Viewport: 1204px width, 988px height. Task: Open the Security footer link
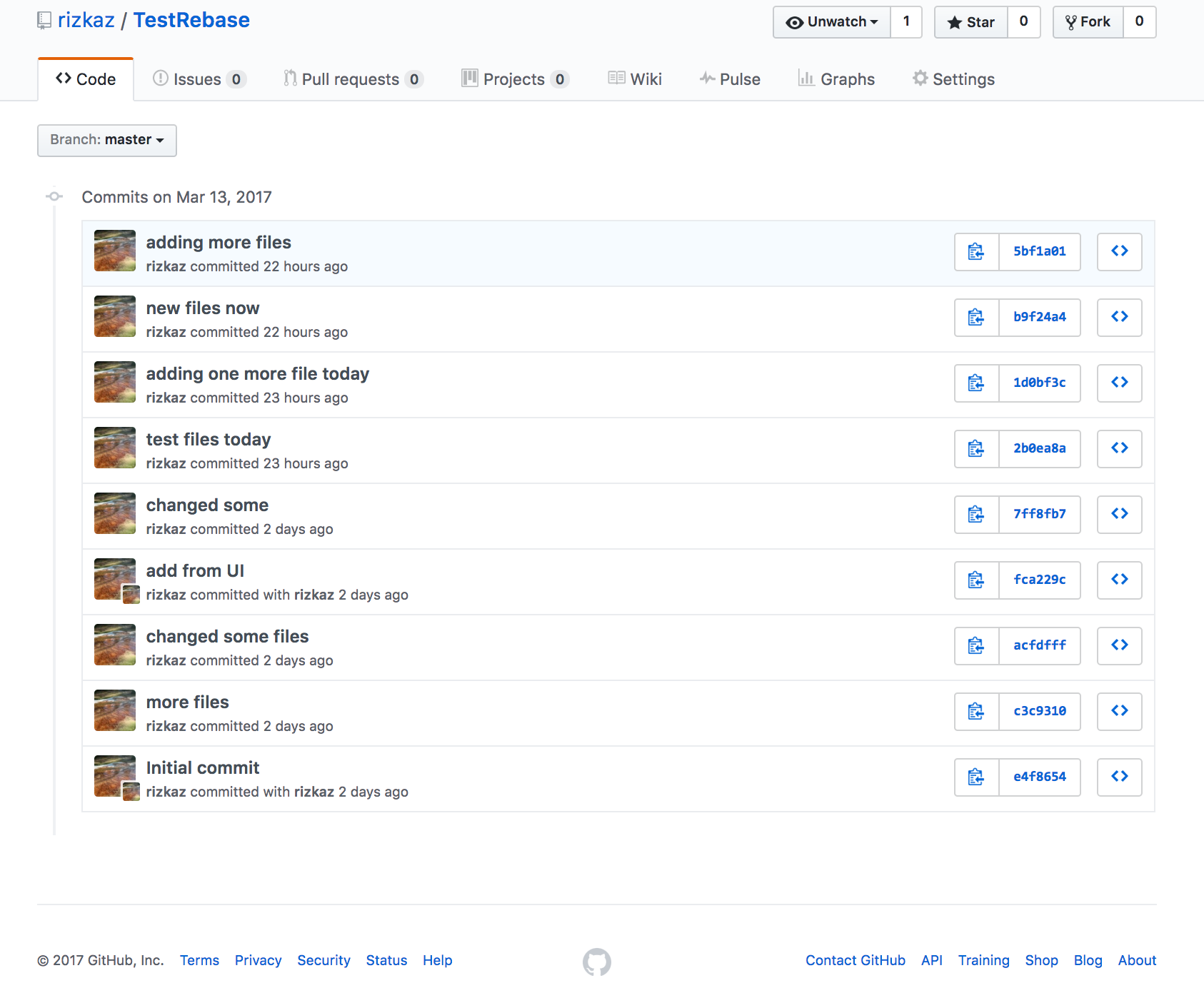pyautogui.click(x=323, y=961)
